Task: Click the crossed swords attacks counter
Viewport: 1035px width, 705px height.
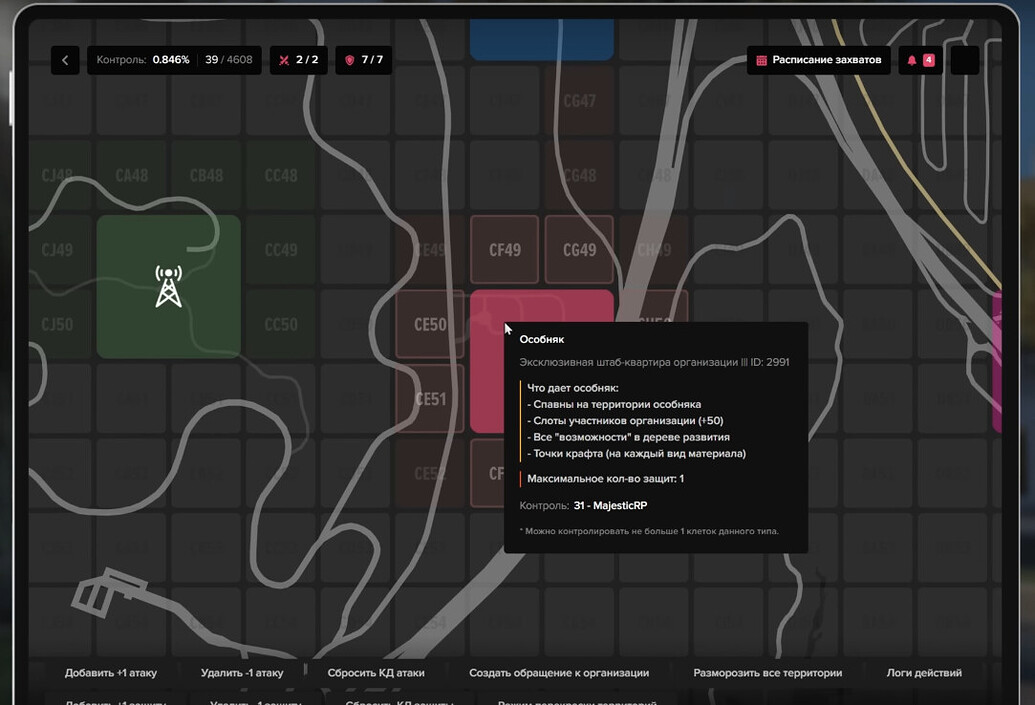Action: pos(299,60)
